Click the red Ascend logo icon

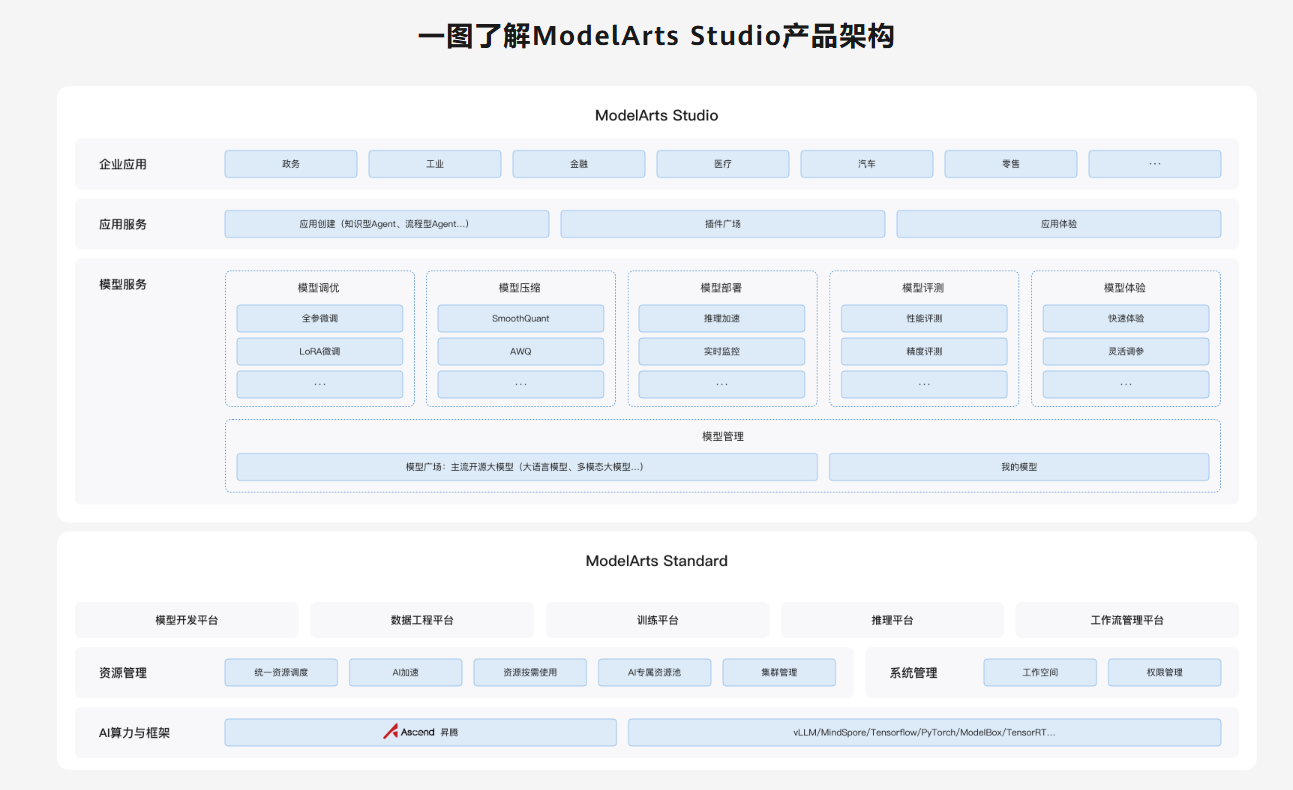391,732
